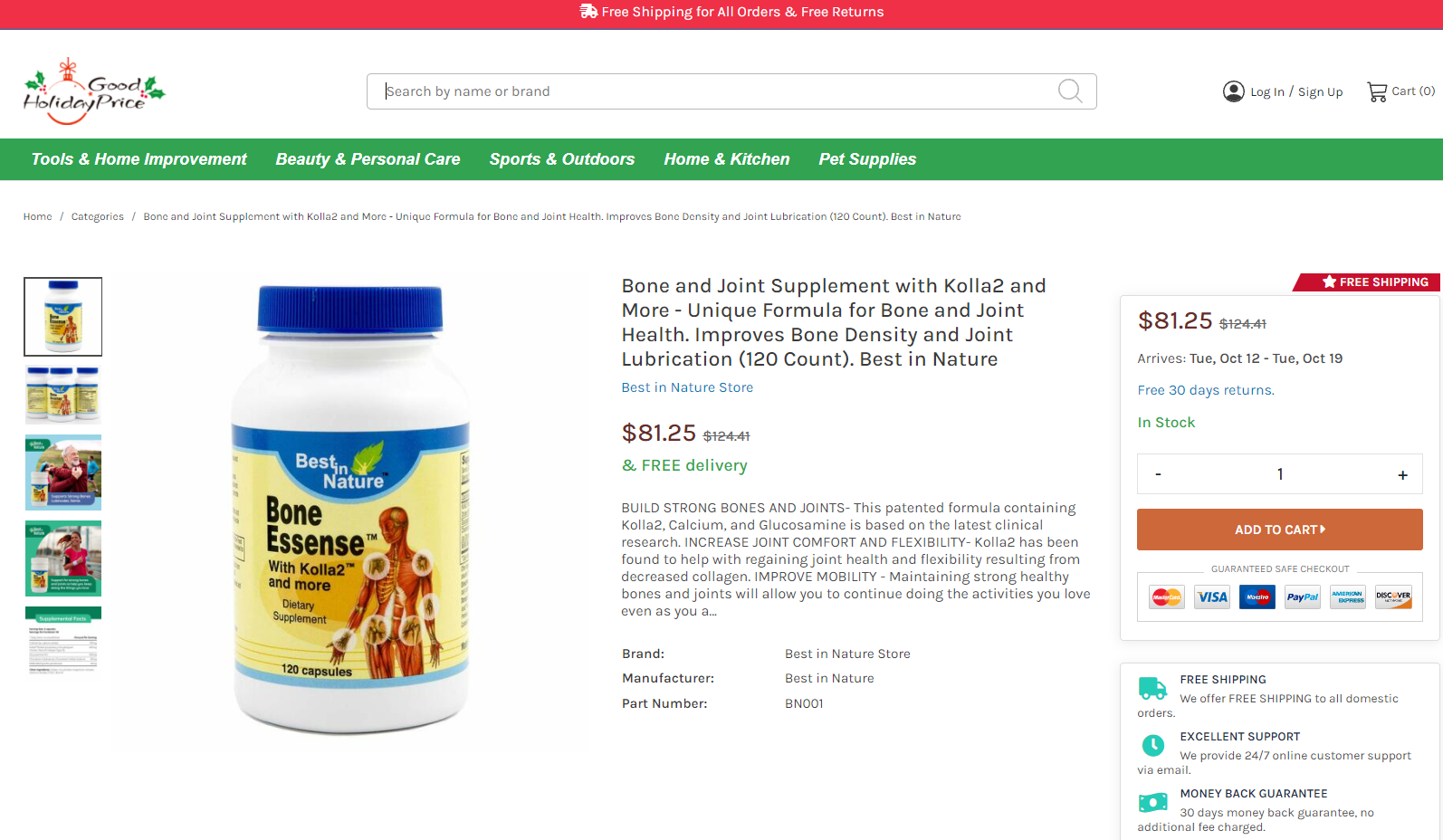Focus the search by name field
Screen dimensions: 1443x840
715,91
